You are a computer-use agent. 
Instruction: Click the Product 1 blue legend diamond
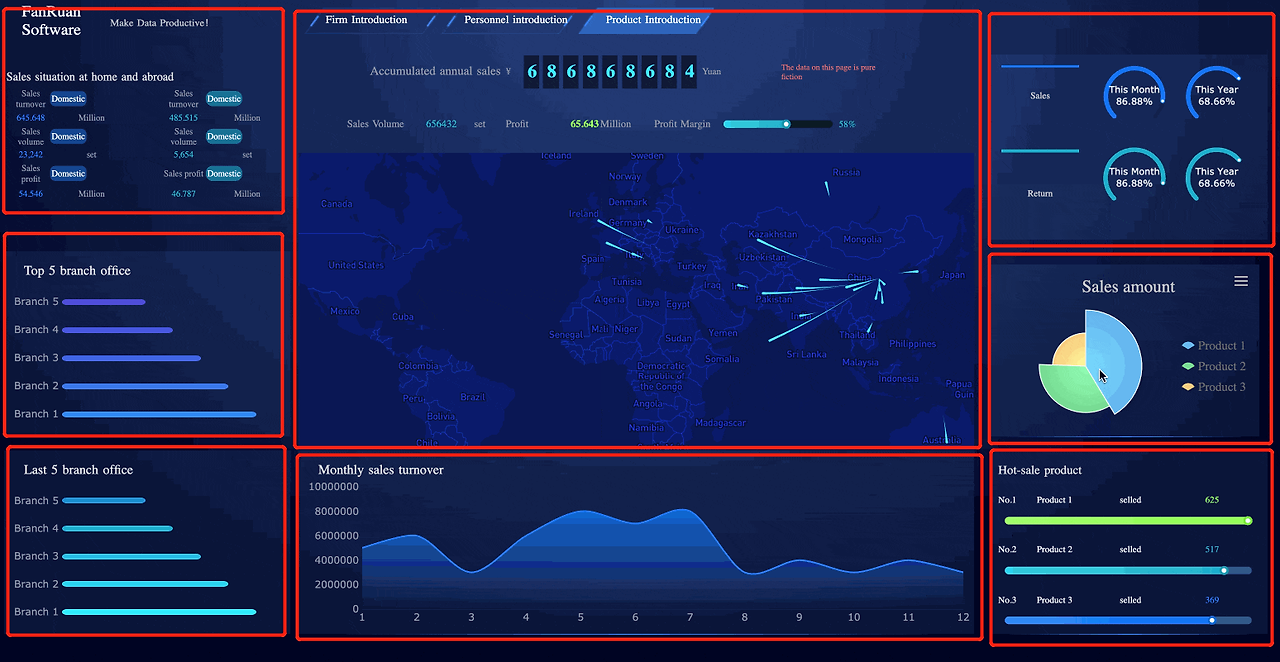(1186, 345)
